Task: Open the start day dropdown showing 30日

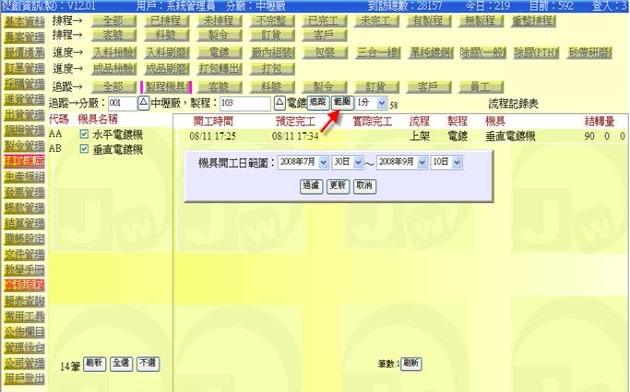Action: [358, 162]
